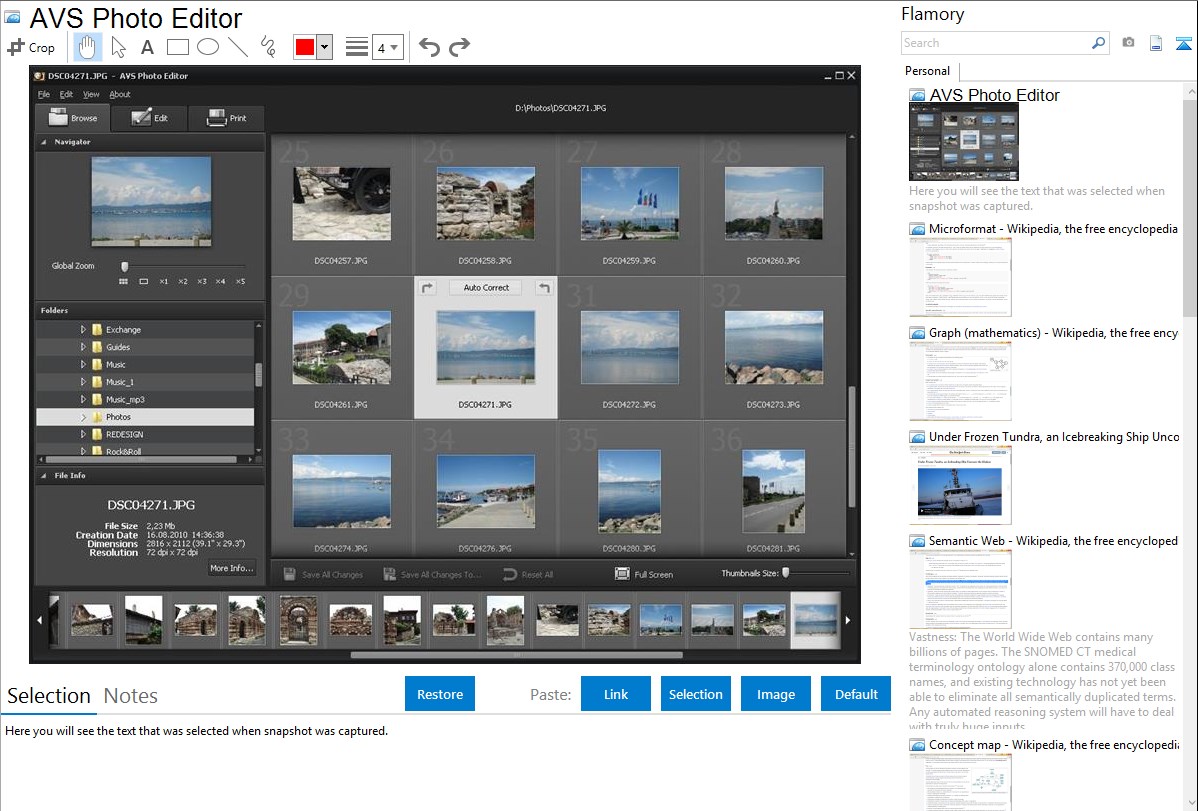This screenshot has width=1198, height=811.
Task: Select the Music_1 folder
Action: pyautogui.click(x=119, y=382)
